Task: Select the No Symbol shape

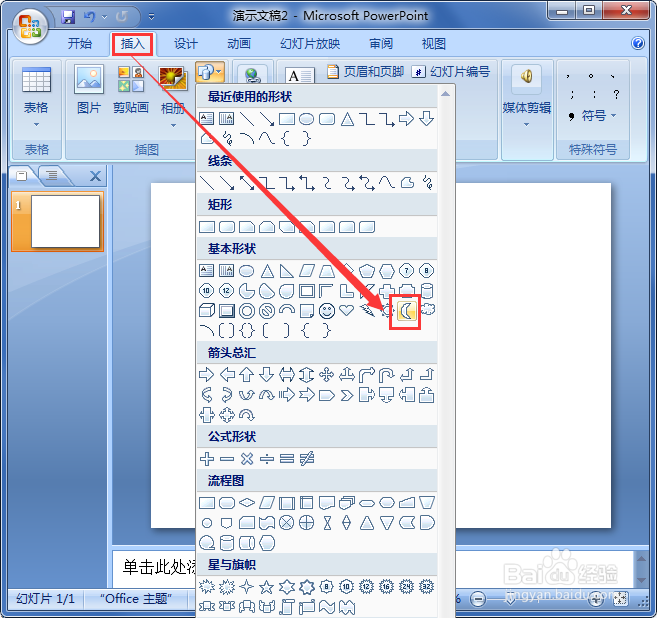Action: pos(266,311)
